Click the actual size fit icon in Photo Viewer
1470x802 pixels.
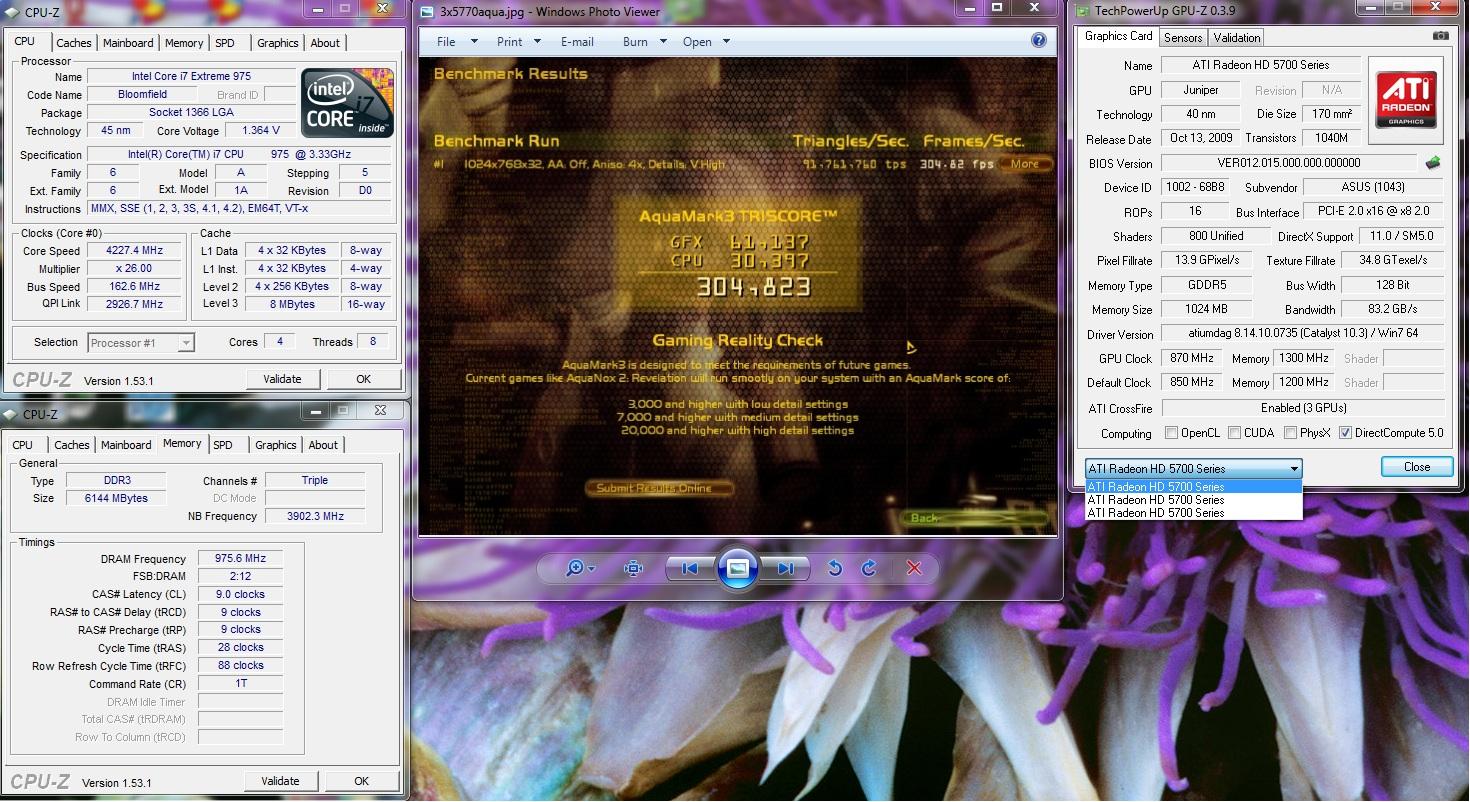click(x=633, y=568)
